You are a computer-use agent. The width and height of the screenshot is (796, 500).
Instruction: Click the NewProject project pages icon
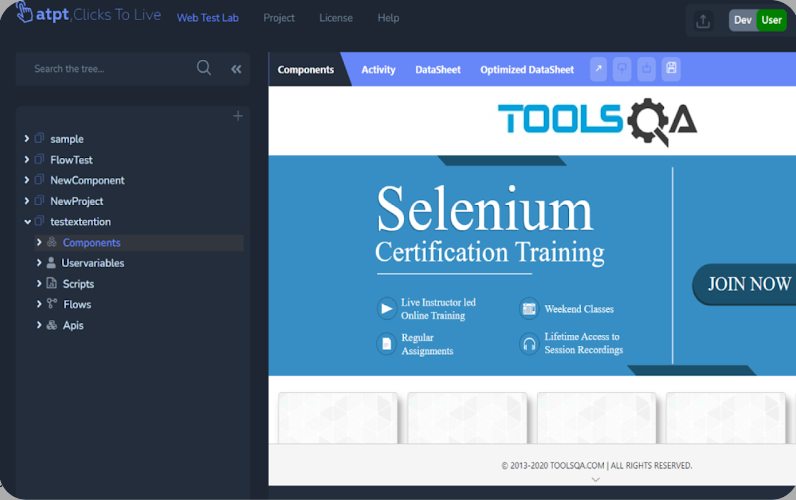(x=39, y=201)
